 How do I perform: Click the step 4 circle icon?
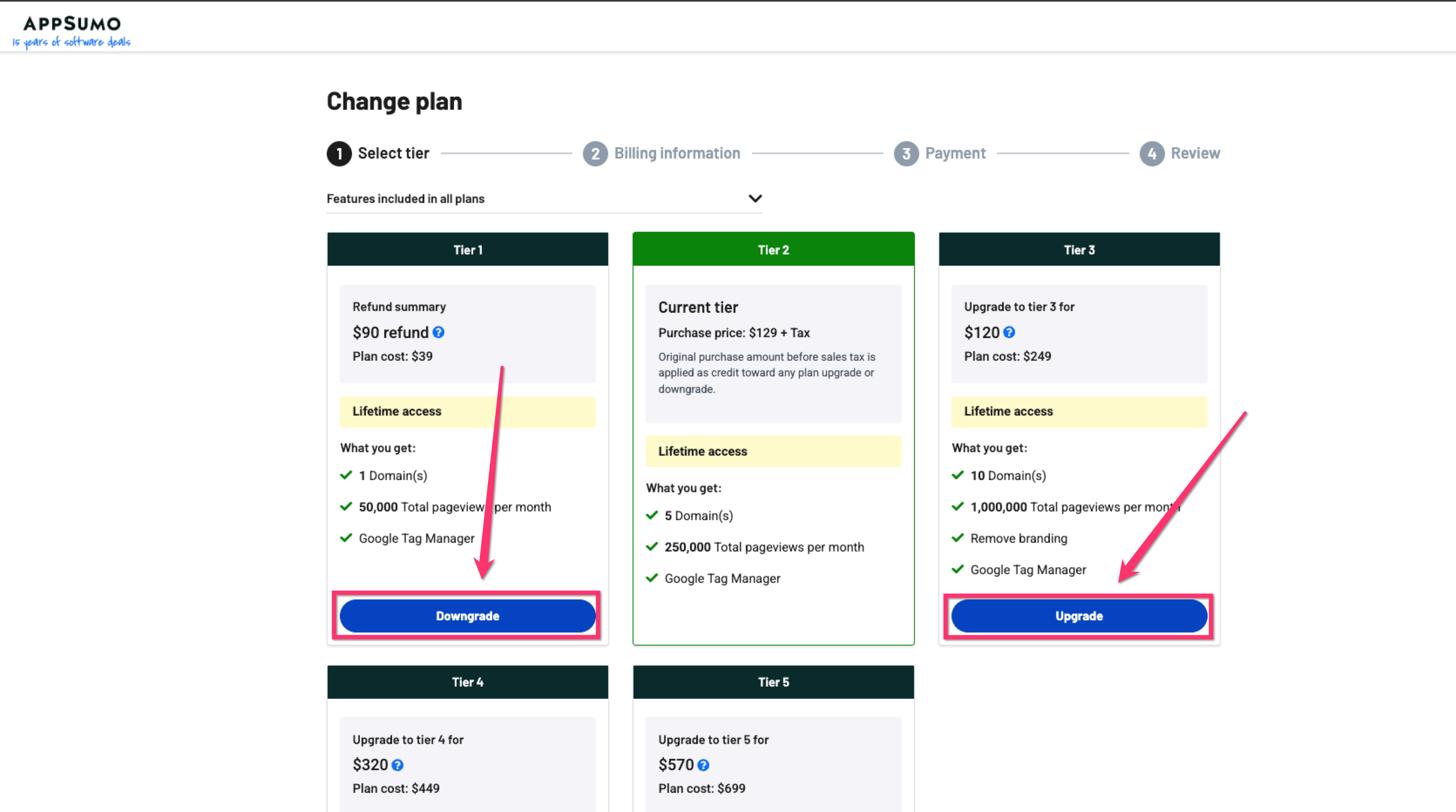coord(1152,154)
